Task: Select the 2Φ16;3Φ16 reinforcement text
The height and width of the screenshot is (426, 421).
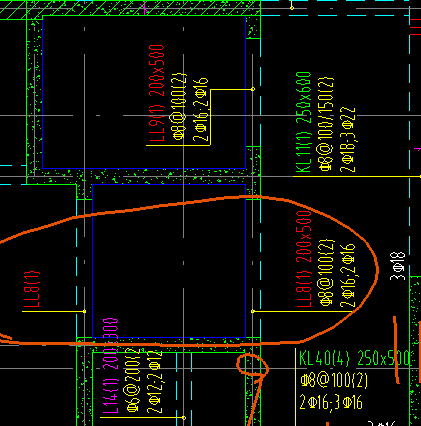Action: point(331,402)
